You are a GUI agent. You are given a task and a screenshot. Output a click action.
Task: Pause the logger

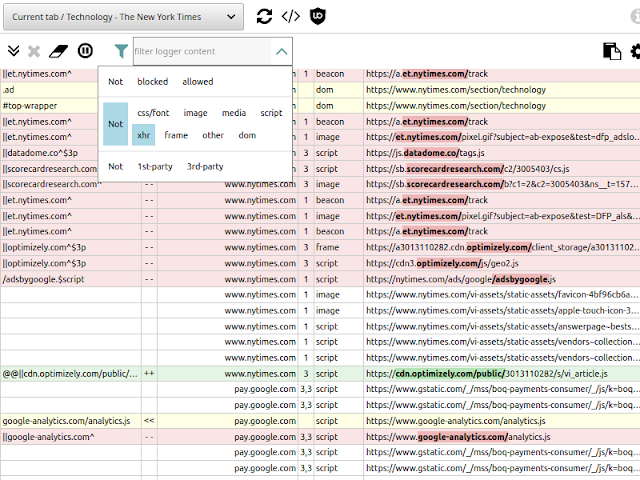[85, 51]
